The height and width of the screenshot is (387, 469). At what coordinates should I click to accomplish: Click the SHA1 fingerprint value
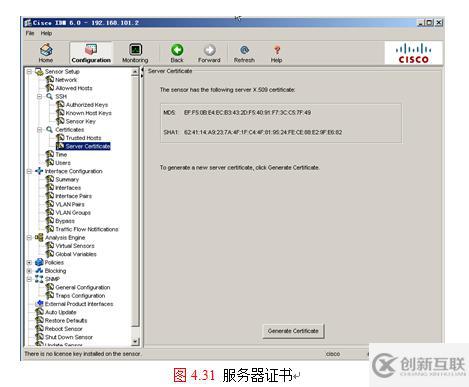[263, 132]
